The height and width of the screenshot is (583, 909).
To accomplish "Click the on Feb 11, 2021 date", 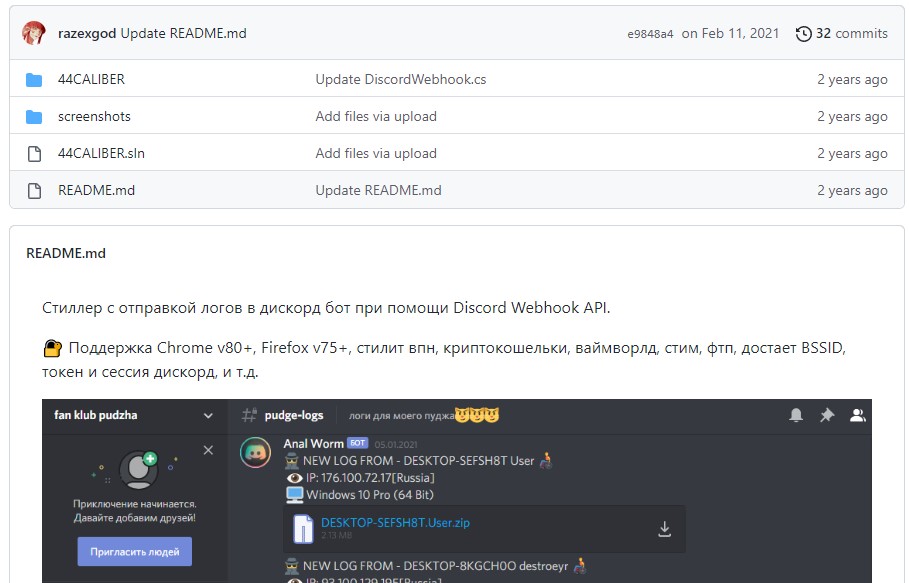I will [730, 34].
